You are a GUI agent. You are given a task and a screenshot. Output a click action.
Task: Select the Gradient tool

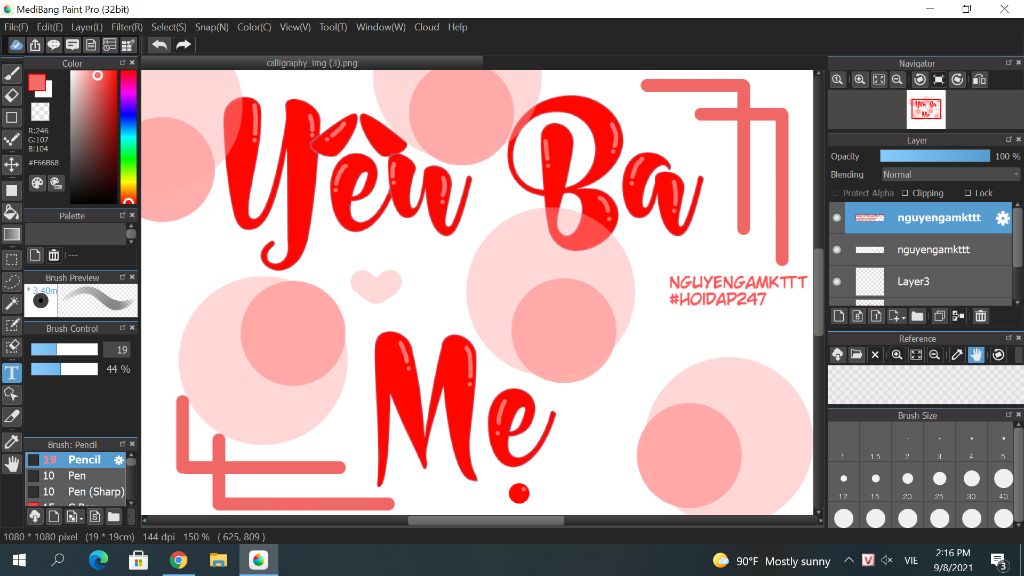click(12, 234)
